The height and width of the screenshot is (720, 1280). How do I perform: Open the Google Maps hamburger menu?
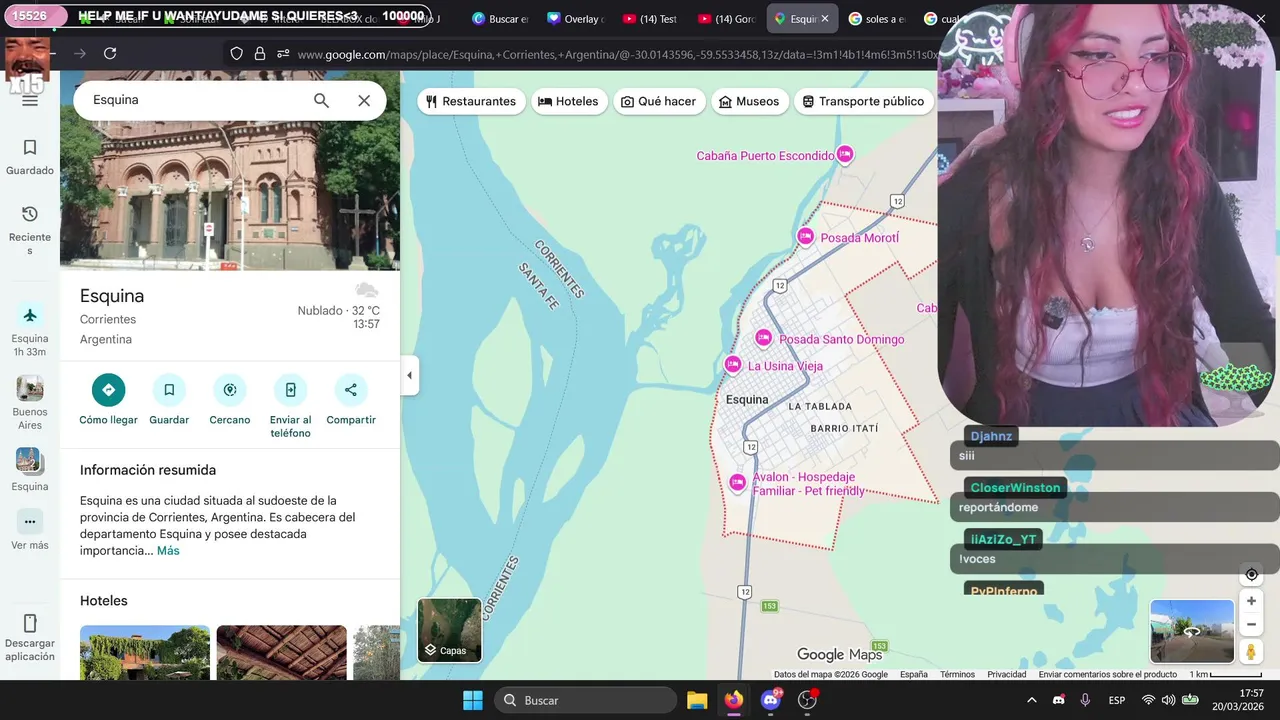(x=30, y=101)
